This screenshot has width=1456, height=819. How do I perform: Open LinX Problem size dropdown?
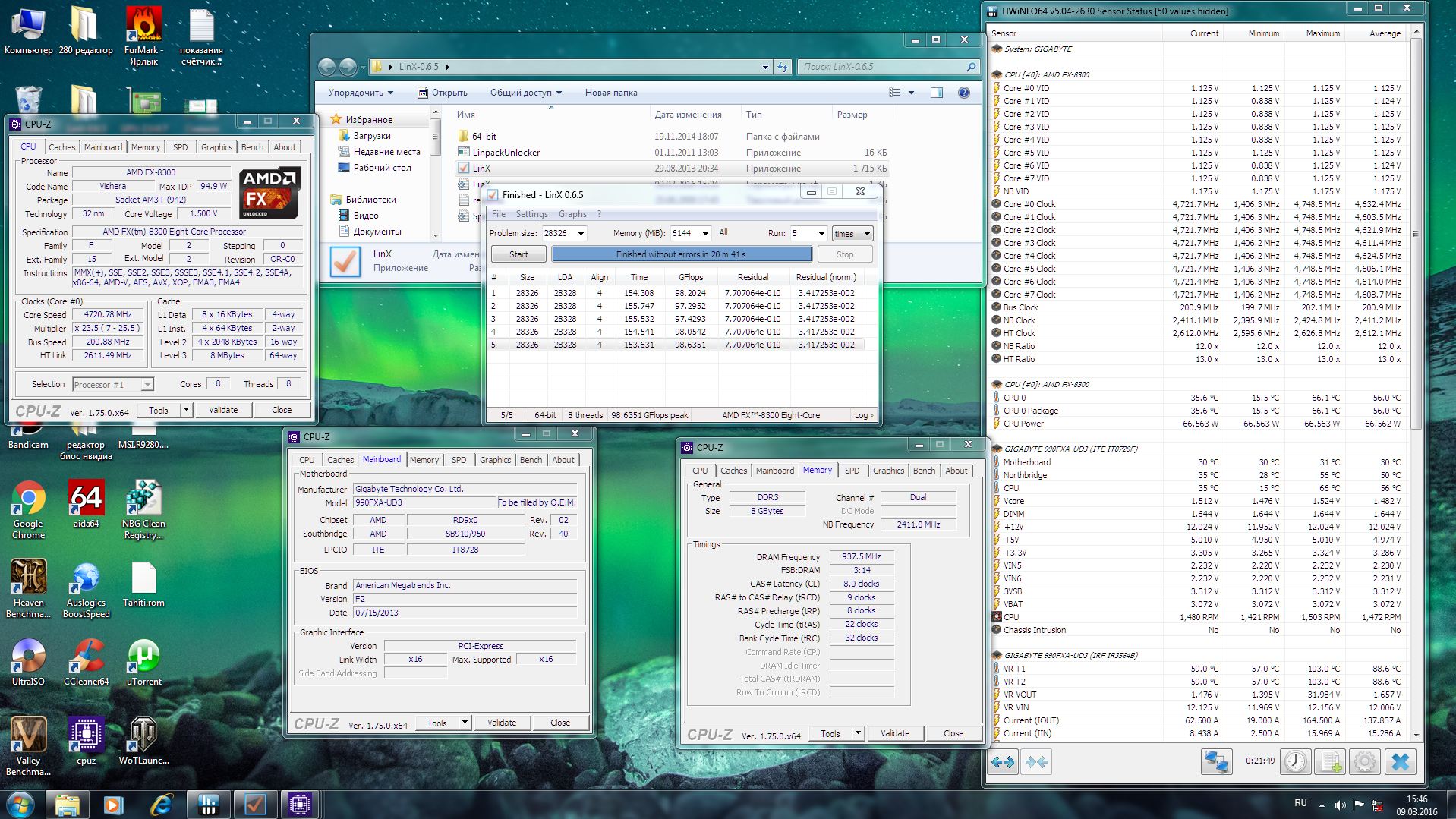(x=581, y=234)
